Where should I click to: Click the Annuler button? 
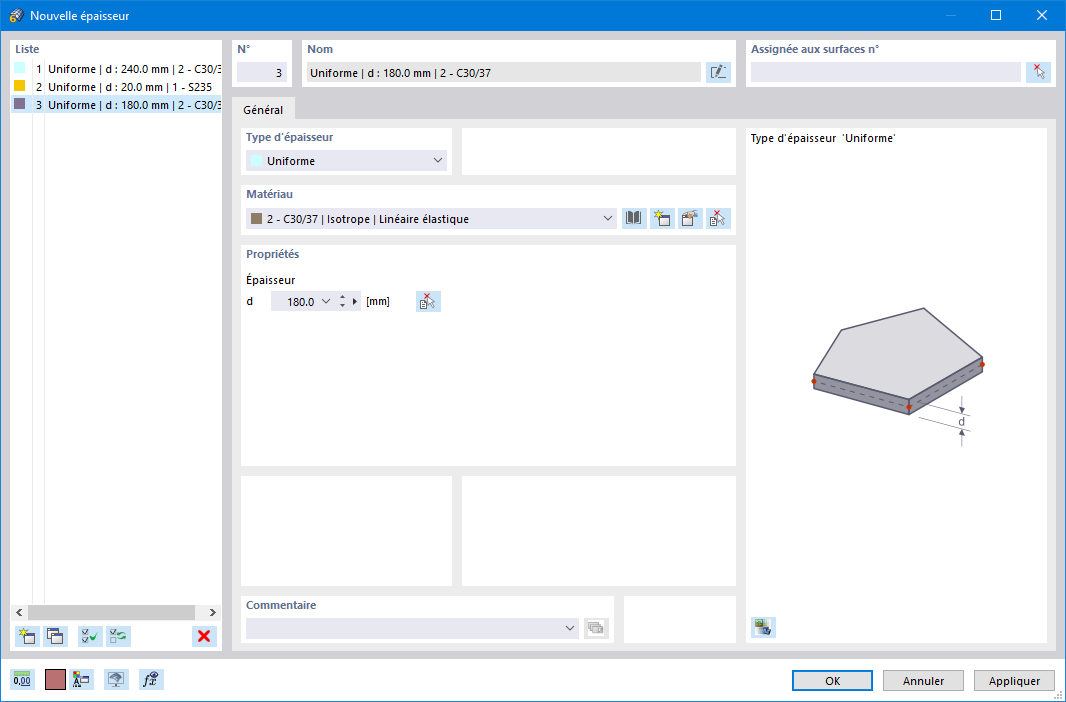coord(923,681)
